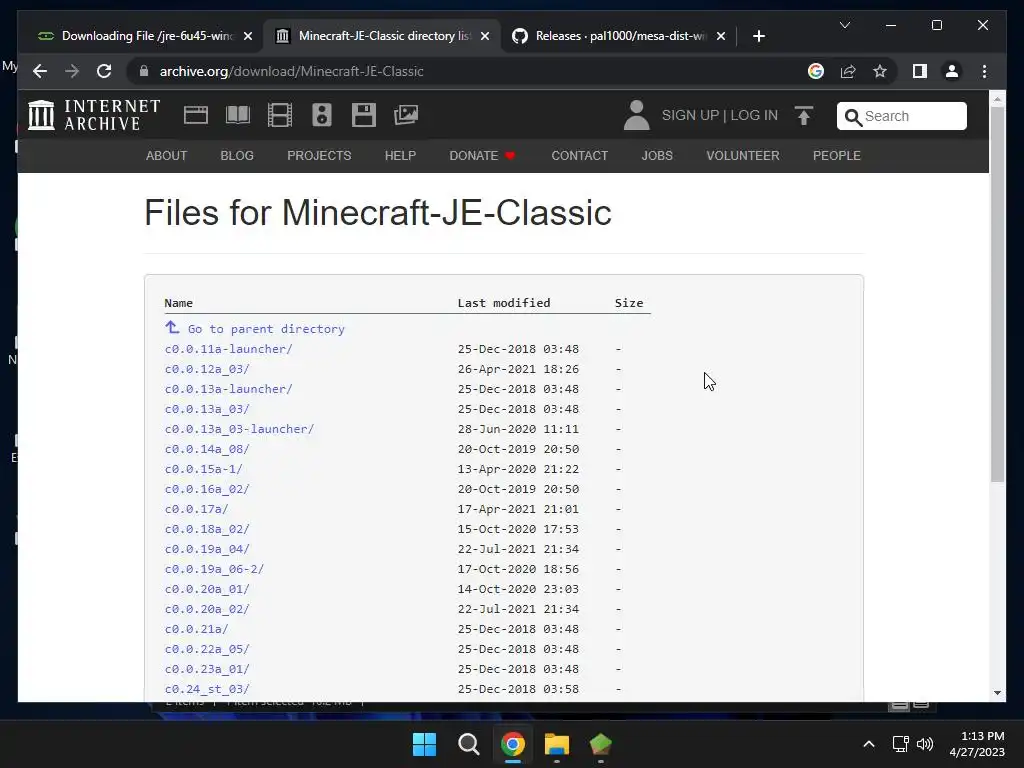1024x768 pixels.
Task: Click the share page icon
Action: point(848,71)
